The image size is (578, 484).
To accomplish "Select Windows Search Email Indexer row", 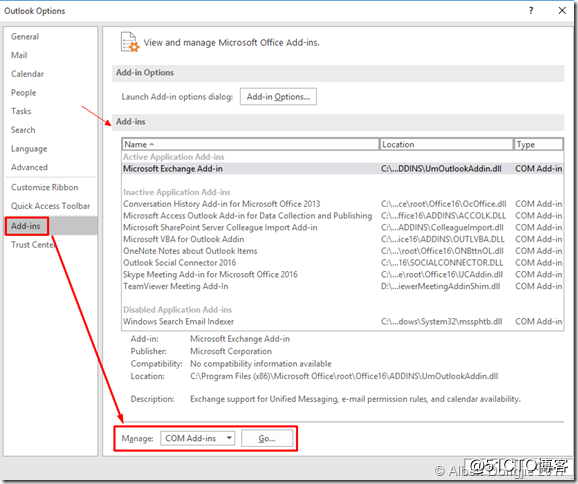I will coord(342,321).
